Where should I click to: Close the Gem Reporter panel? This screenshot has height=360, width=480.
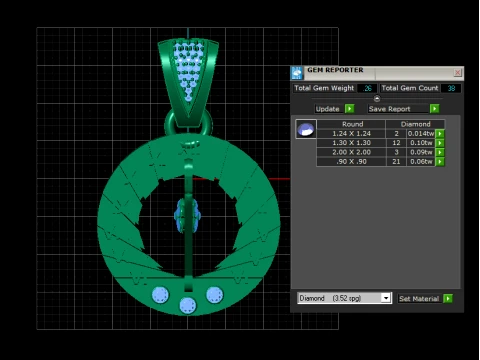457,72
